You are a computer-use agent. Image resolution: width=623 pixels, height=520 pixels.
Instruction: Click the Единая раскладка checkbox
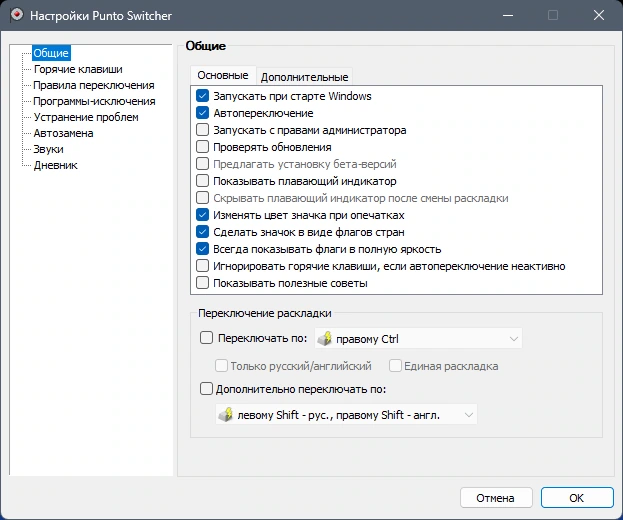coord(395,365)
